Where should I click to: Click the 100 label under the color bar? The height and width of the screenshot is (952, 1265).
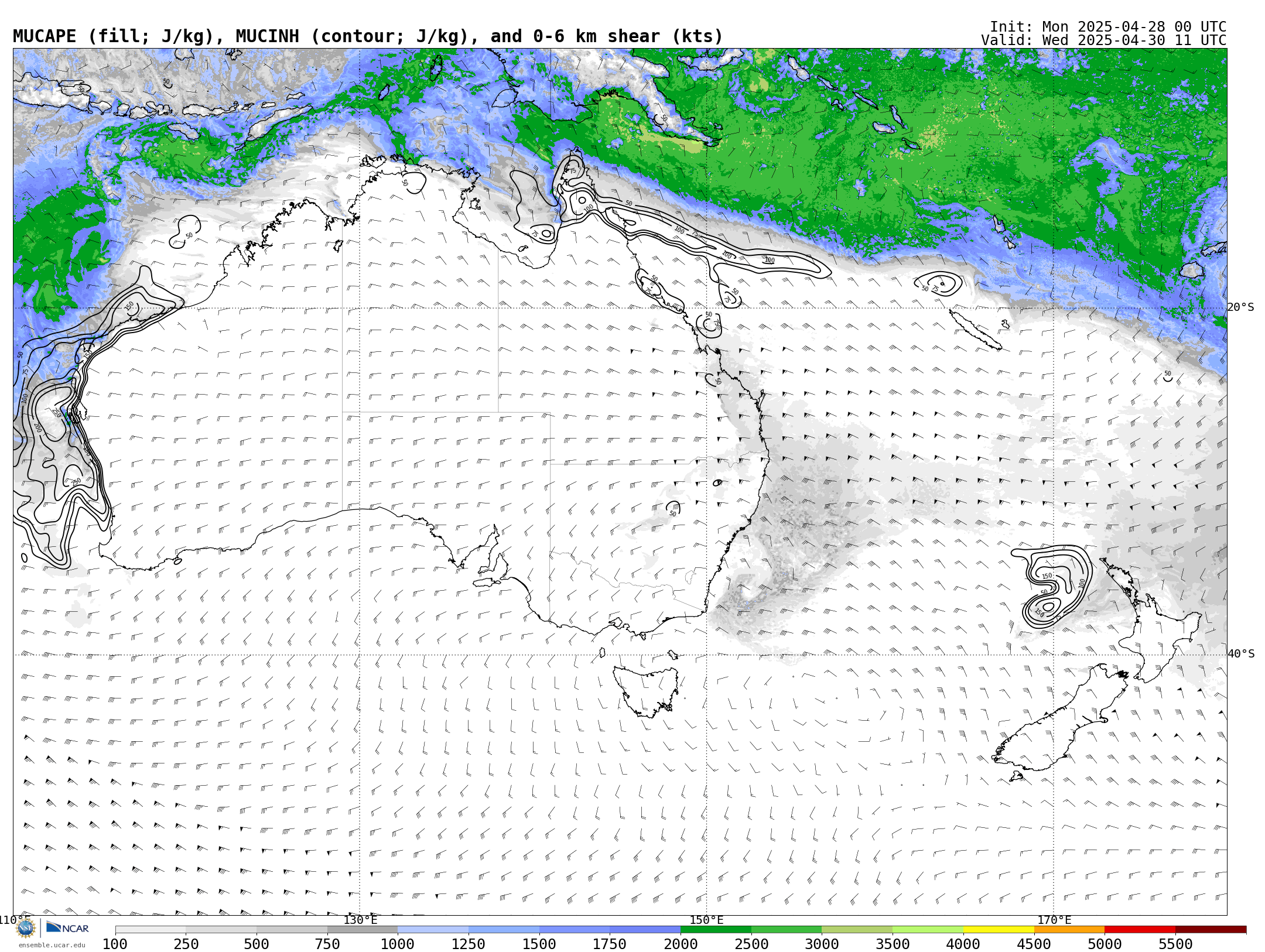(115, 944)
